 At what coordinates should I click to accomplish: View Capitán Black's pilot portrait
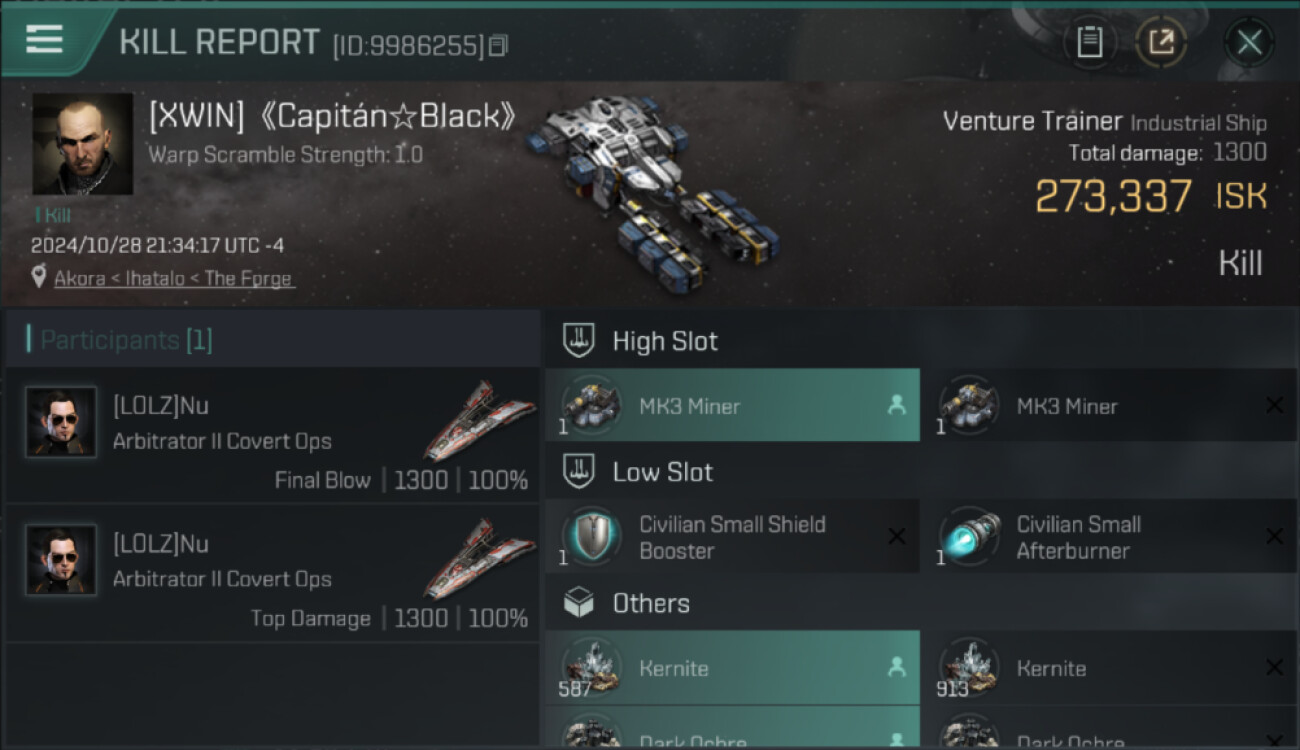[83, 144]
